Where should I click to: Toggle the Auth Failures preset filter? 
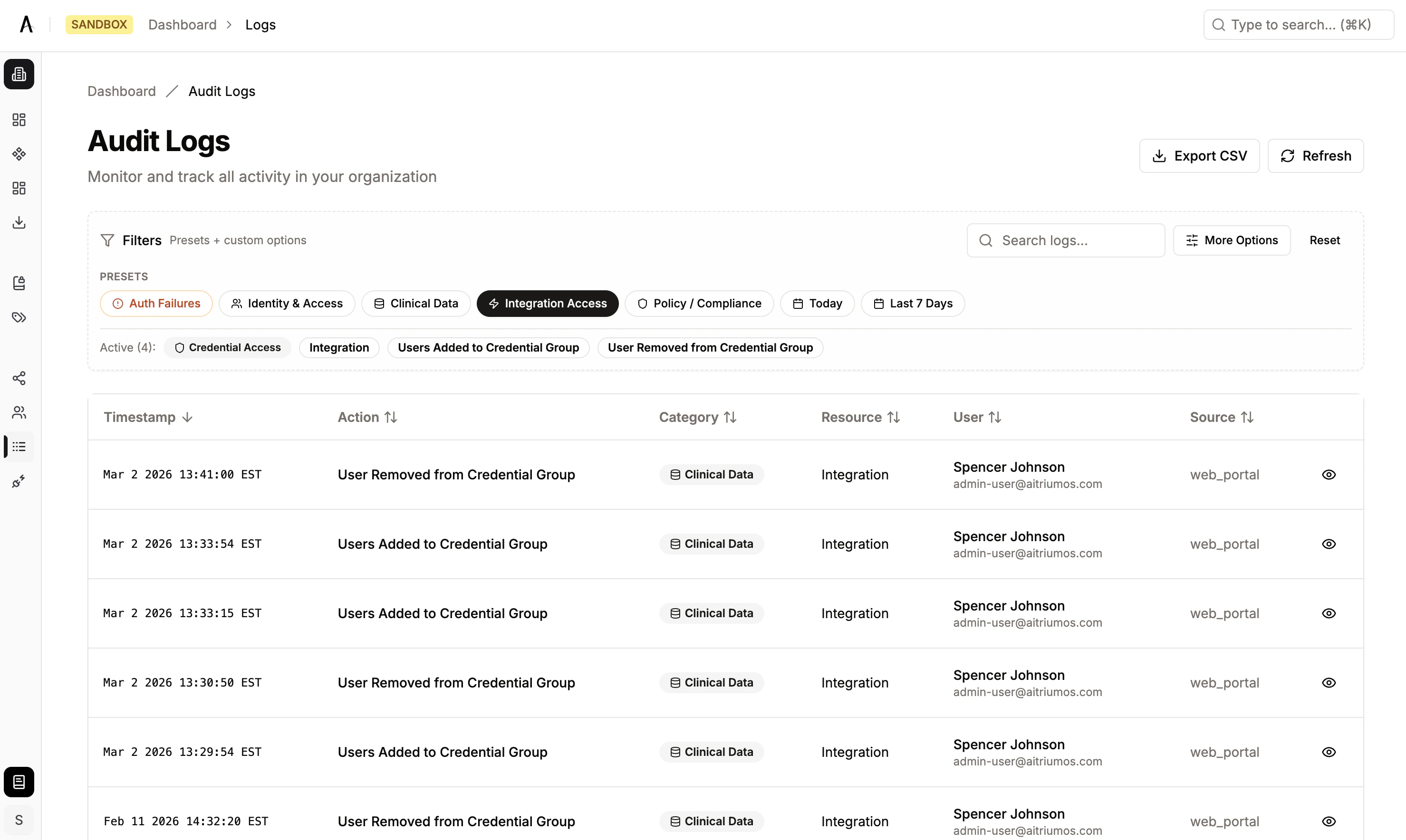point(156,304)
